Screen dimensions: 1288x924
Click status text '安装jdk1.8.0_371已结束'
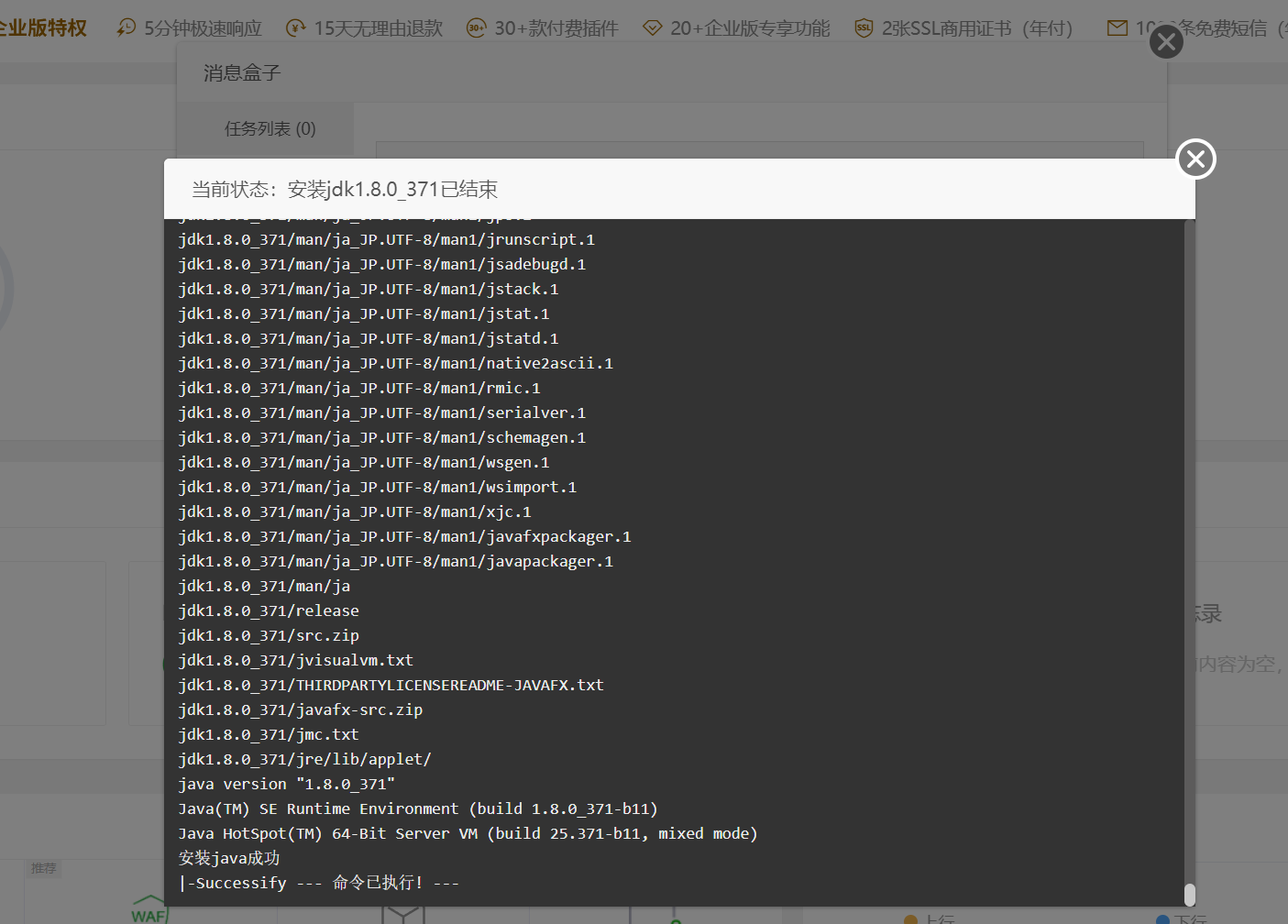tap(392, 190)
